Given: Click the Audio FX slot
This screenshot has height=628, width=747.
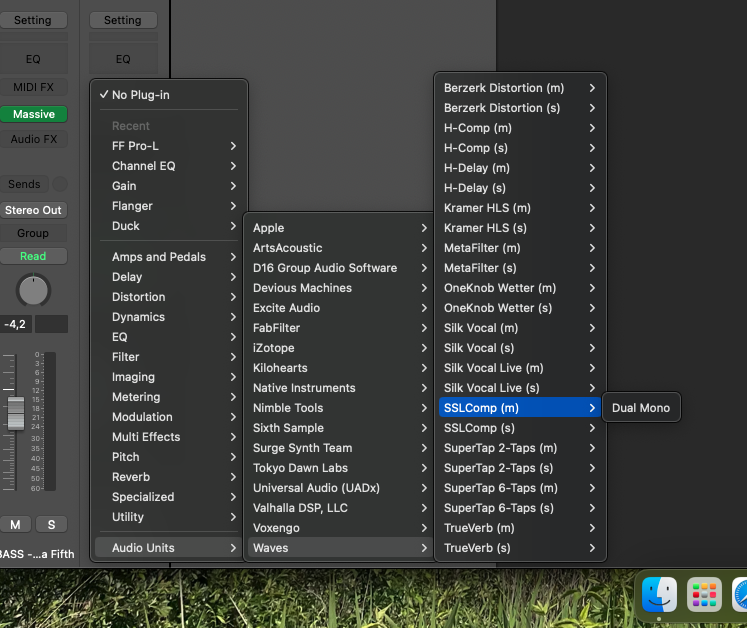Looking at the screenshot, I should tap(33, 139).
